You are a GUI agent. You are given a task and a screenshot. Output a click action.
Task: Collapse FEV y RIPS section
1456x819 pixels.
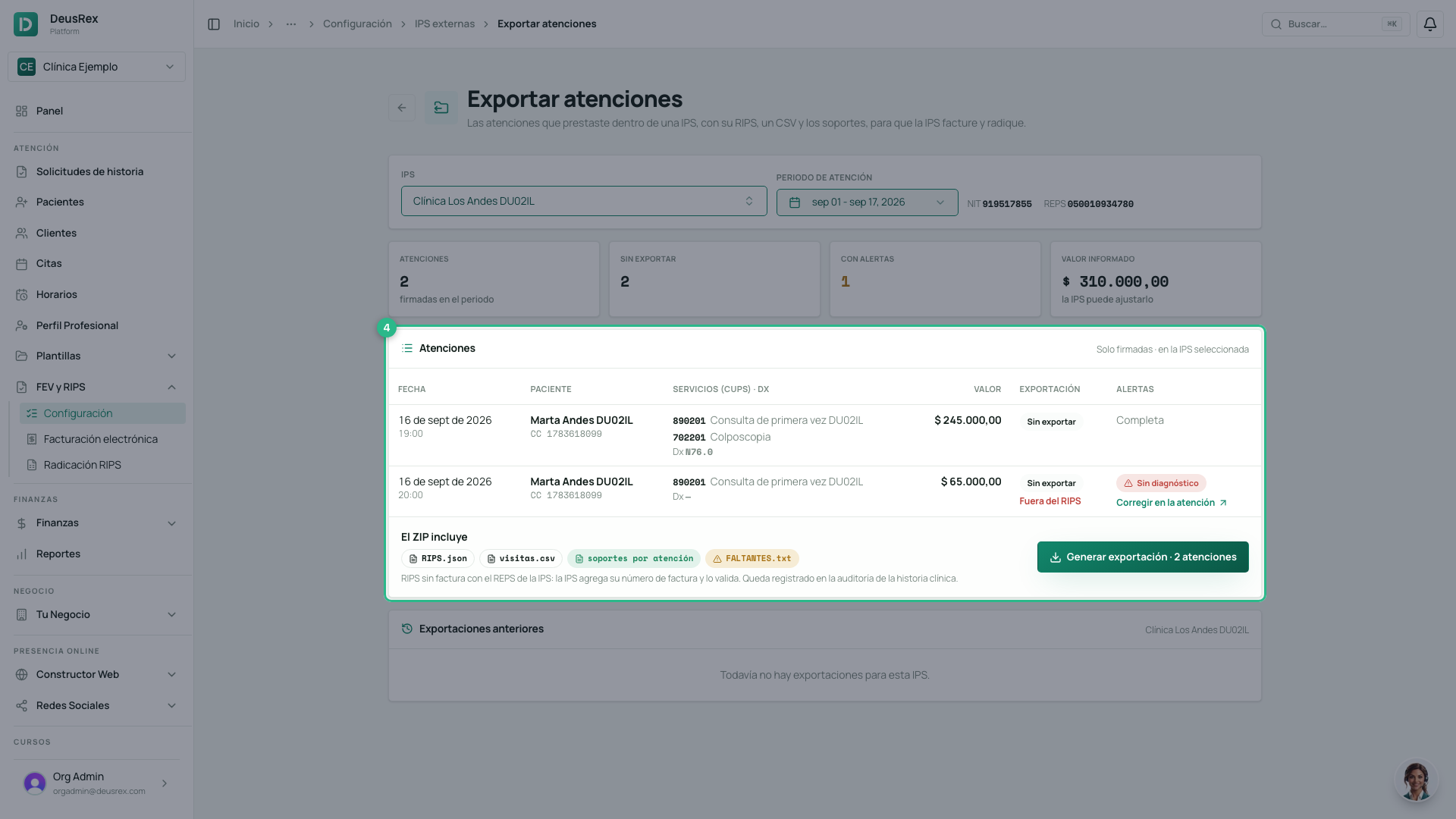96,387
